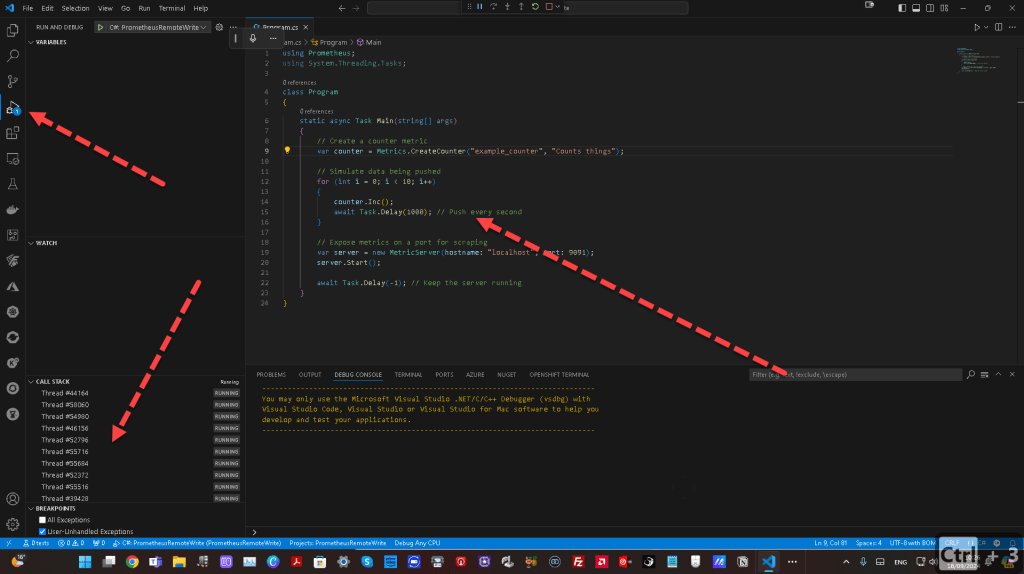Switch to the Problems tab

tap(271, 375)
